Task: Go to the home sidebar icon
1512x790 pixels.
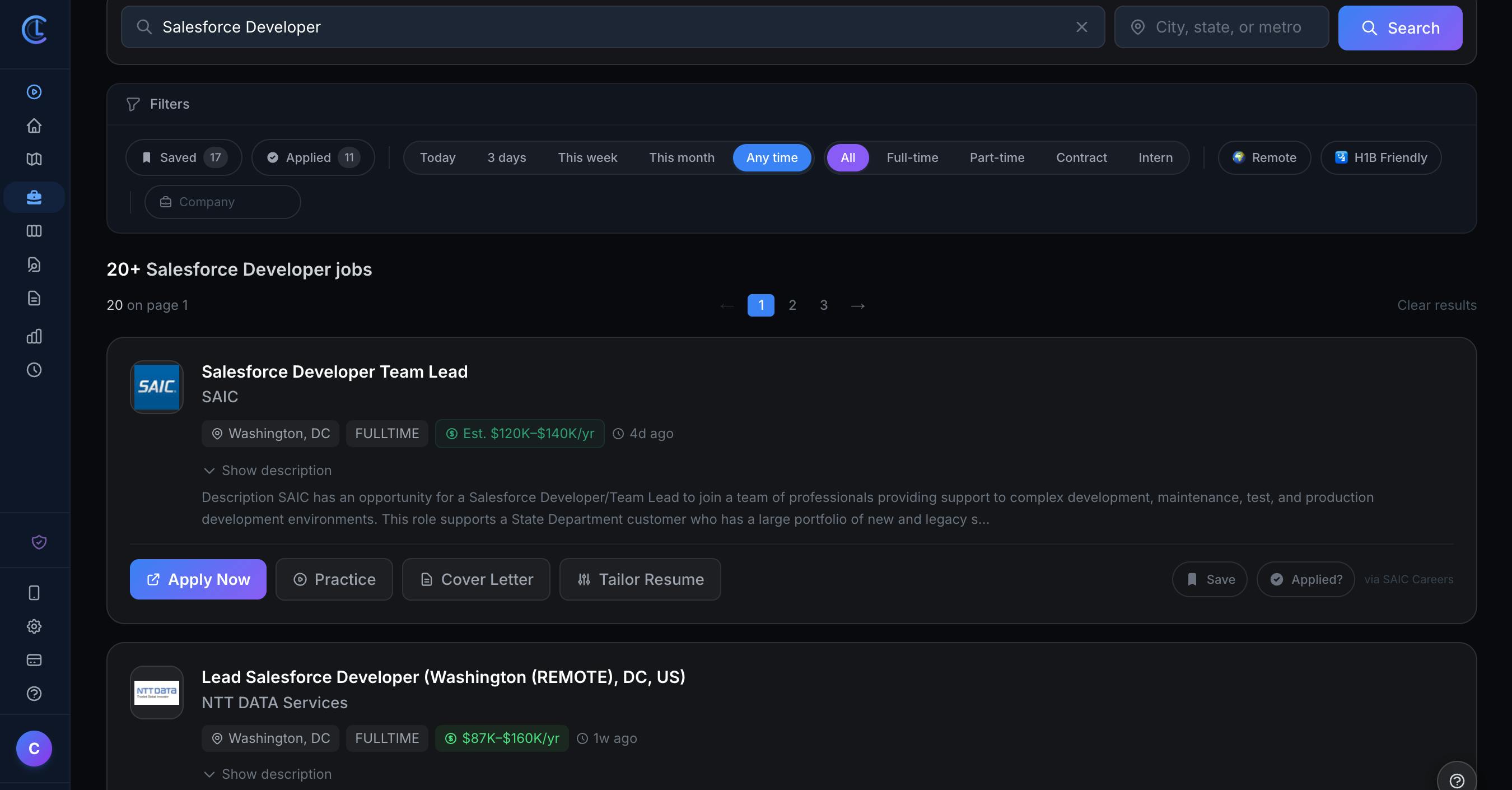Action: tap(34, 126)
